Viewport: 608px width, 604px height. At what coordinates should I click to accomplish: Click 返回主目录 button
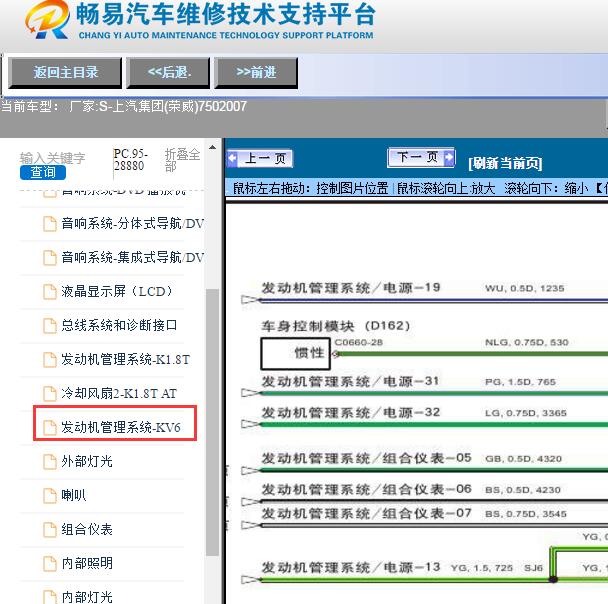(65, 72)
